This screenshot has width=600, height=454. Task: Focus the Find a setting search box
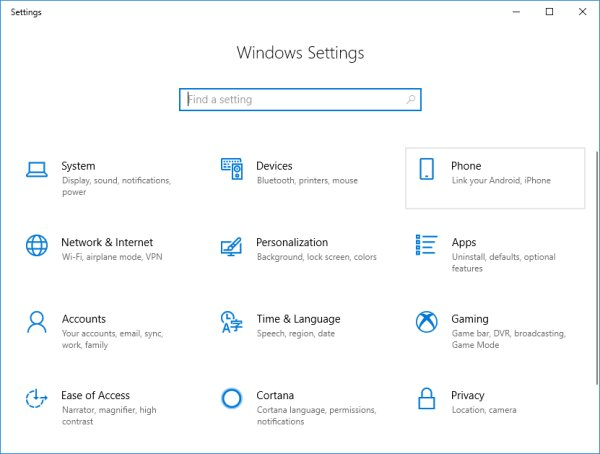point(300,100)
